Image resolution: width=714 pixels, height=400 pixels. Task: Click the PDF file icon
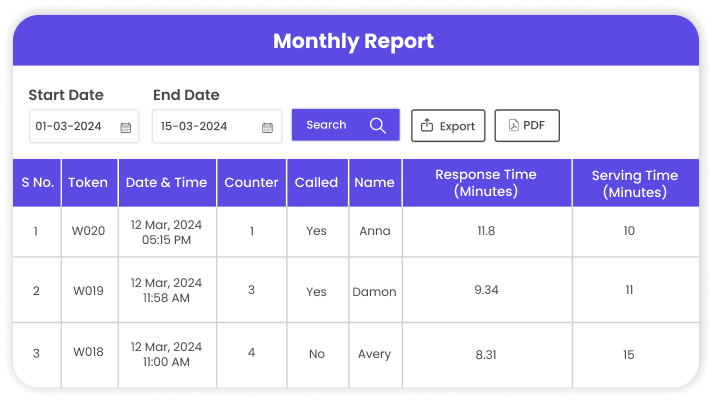513,126
